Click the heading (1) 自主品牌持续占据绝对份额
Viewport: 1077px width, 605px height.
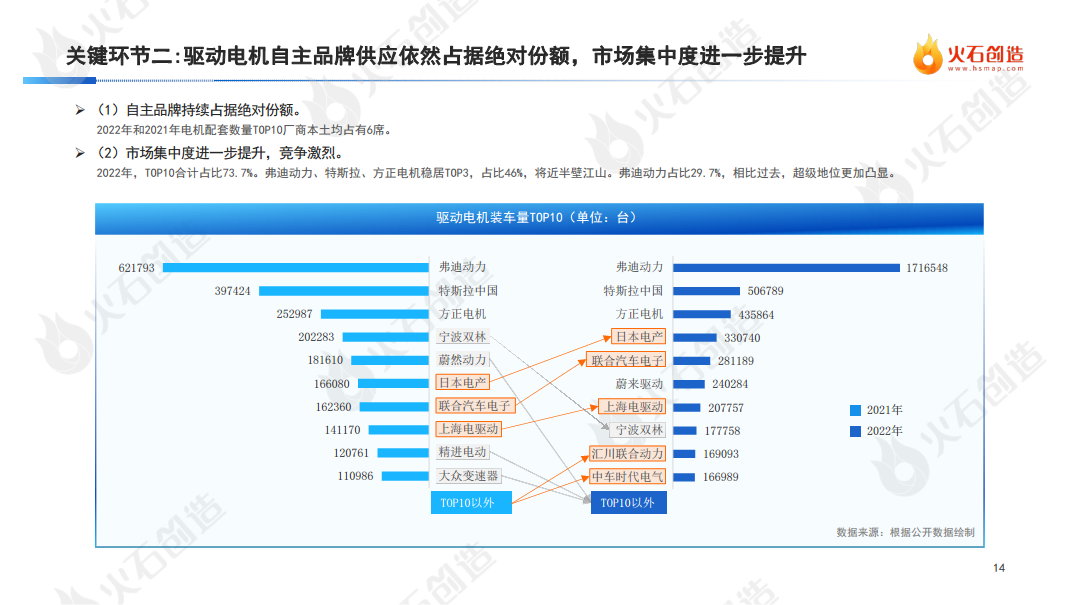(x=198, y=110)
